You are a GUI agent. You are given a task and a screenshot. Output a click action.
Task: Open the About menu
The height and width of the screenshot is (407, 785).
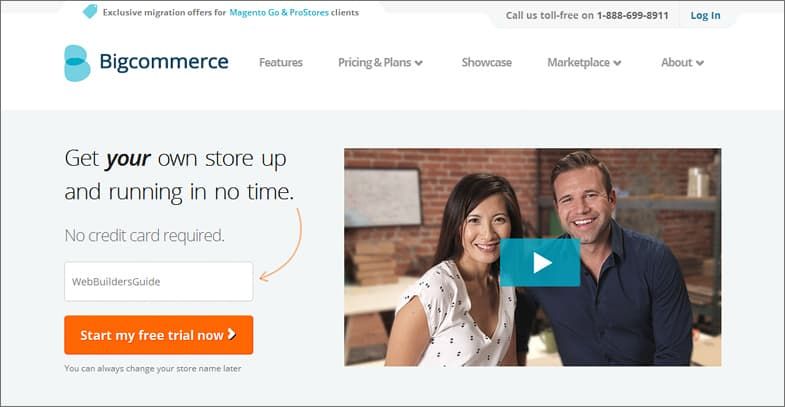pos(676,63)
